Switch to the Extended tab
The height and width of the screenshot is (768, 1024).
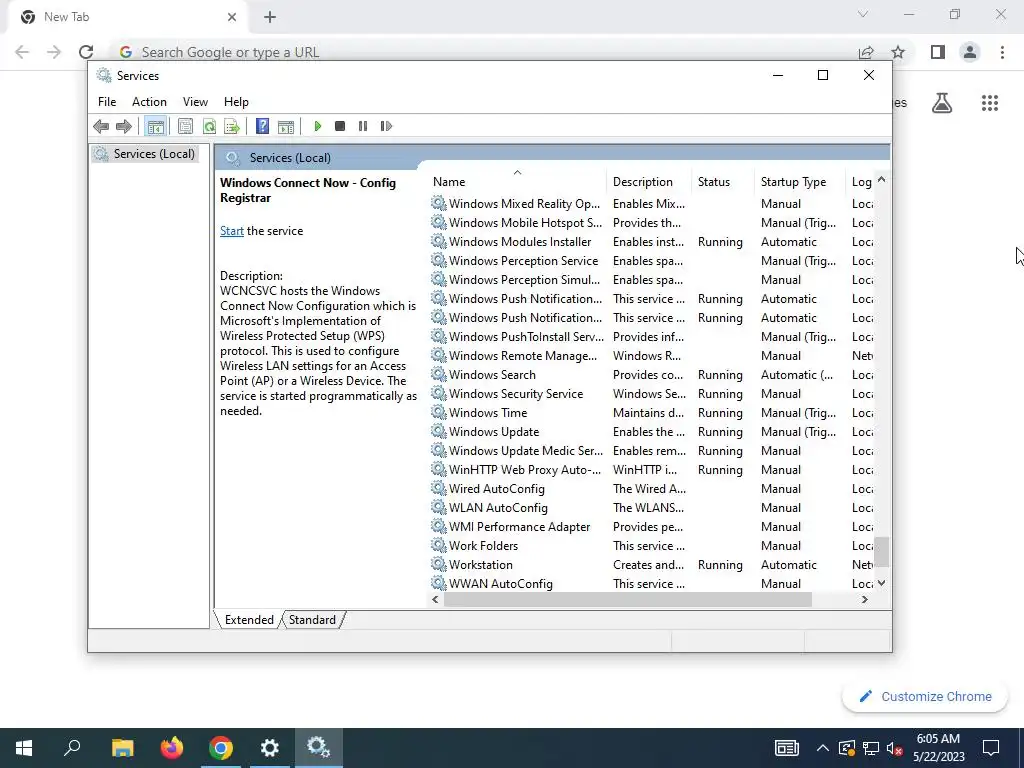[249, 620]
